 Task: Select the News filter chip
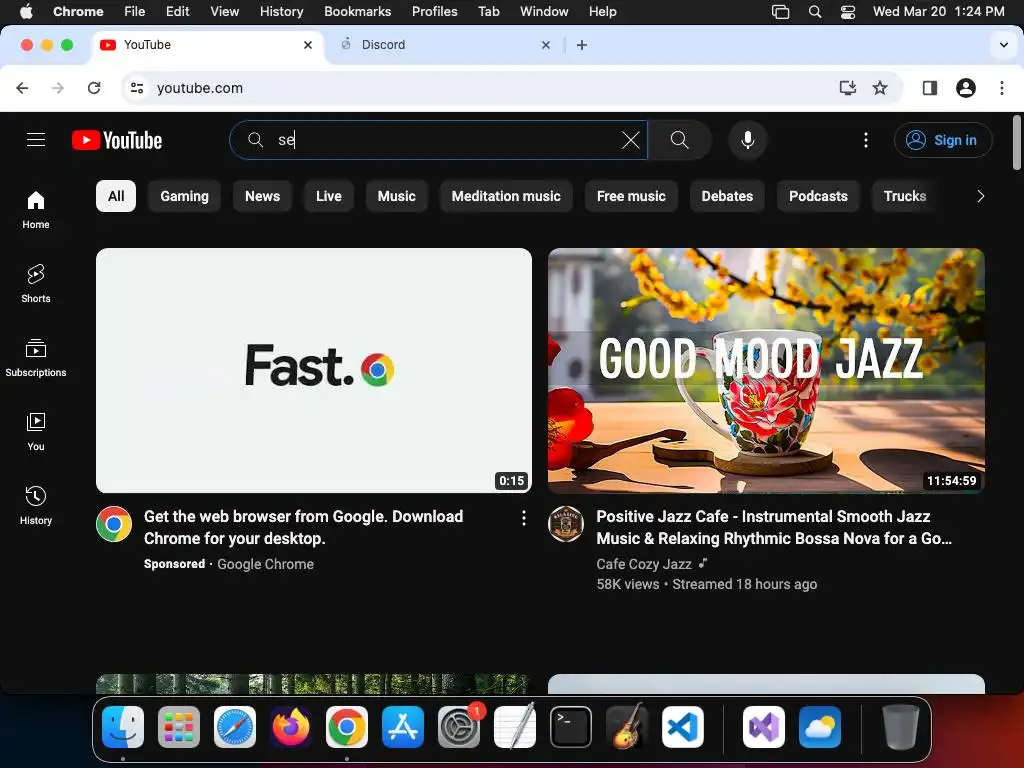pyautogui.click(x=263, y=196)
